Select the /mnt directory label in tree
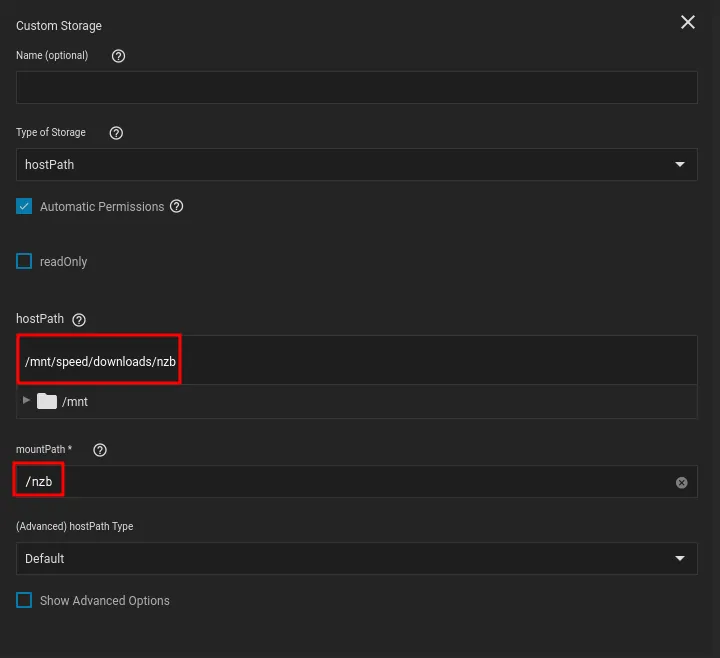 click(75, 402)
